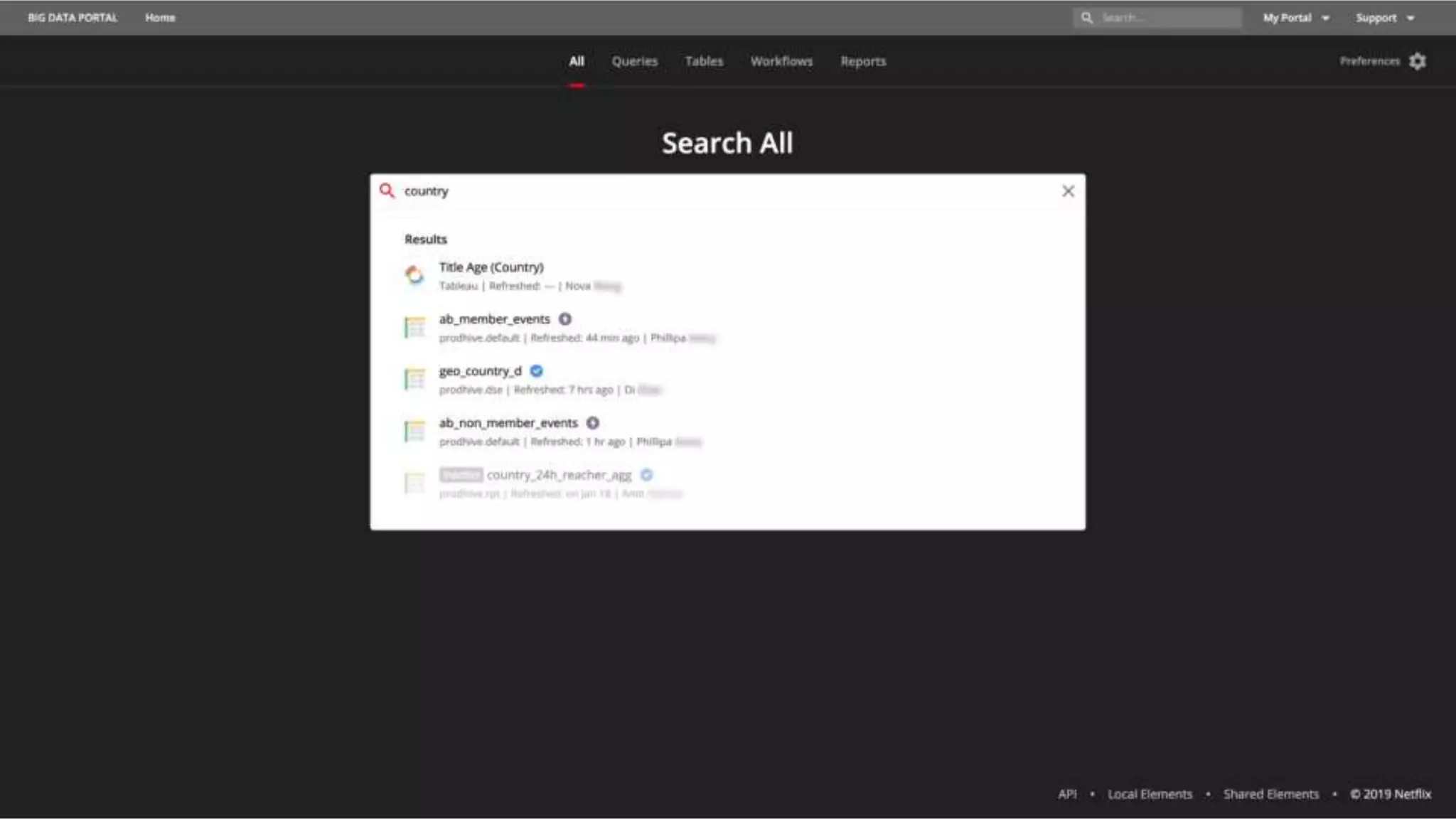Image resolution: width=1456 pixels, height=819 pixels.
Task: Click the Home link in top bar
Action: 160,18
